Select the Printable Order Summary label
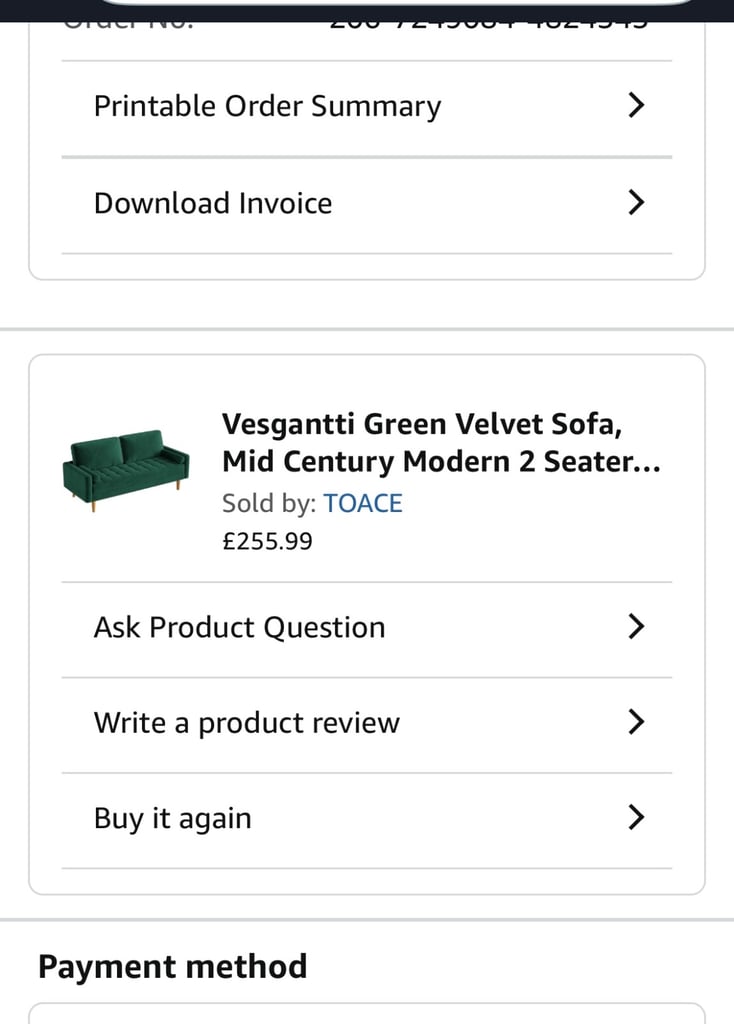 (268, 106)
